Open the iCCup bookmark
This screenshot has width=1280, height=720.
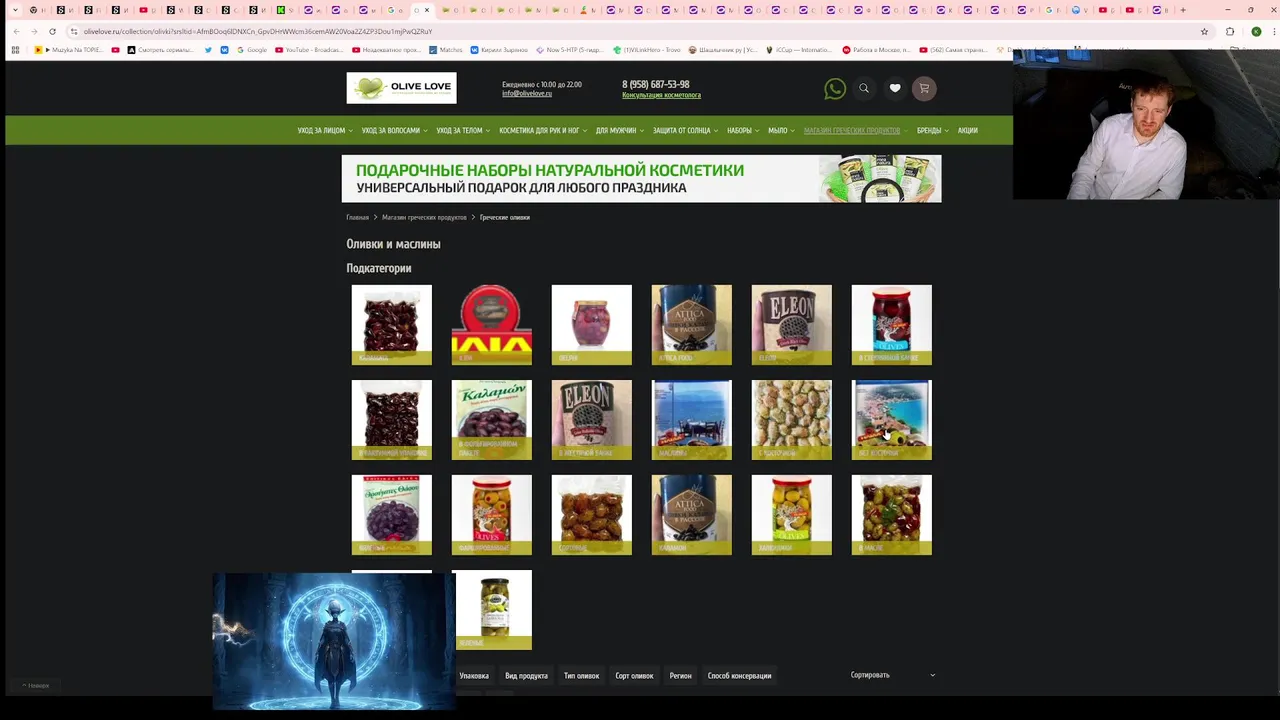tap(800, 49)
